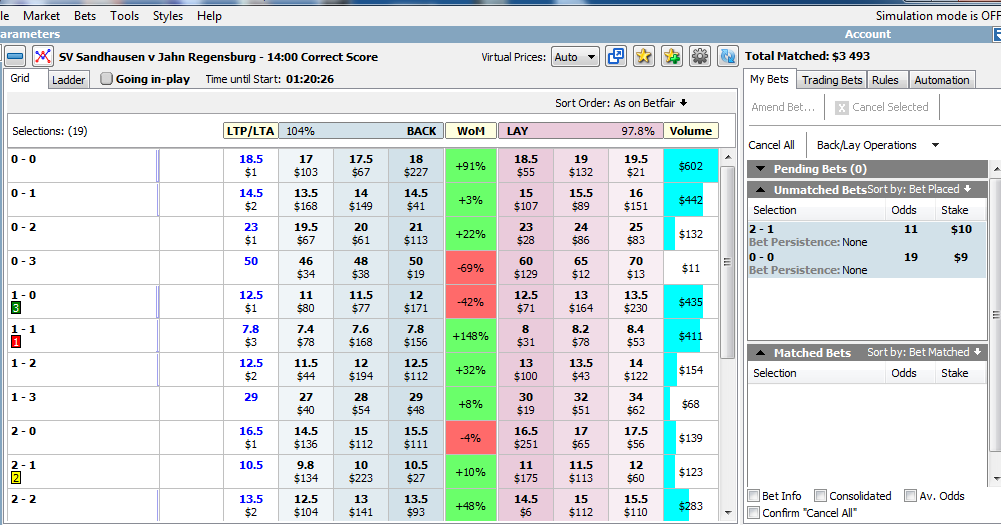Image resolution: width=1001 pixels, height=525 pixels.
Task: Expand the Pending Bets (0) section
Action: click(760, 169)
